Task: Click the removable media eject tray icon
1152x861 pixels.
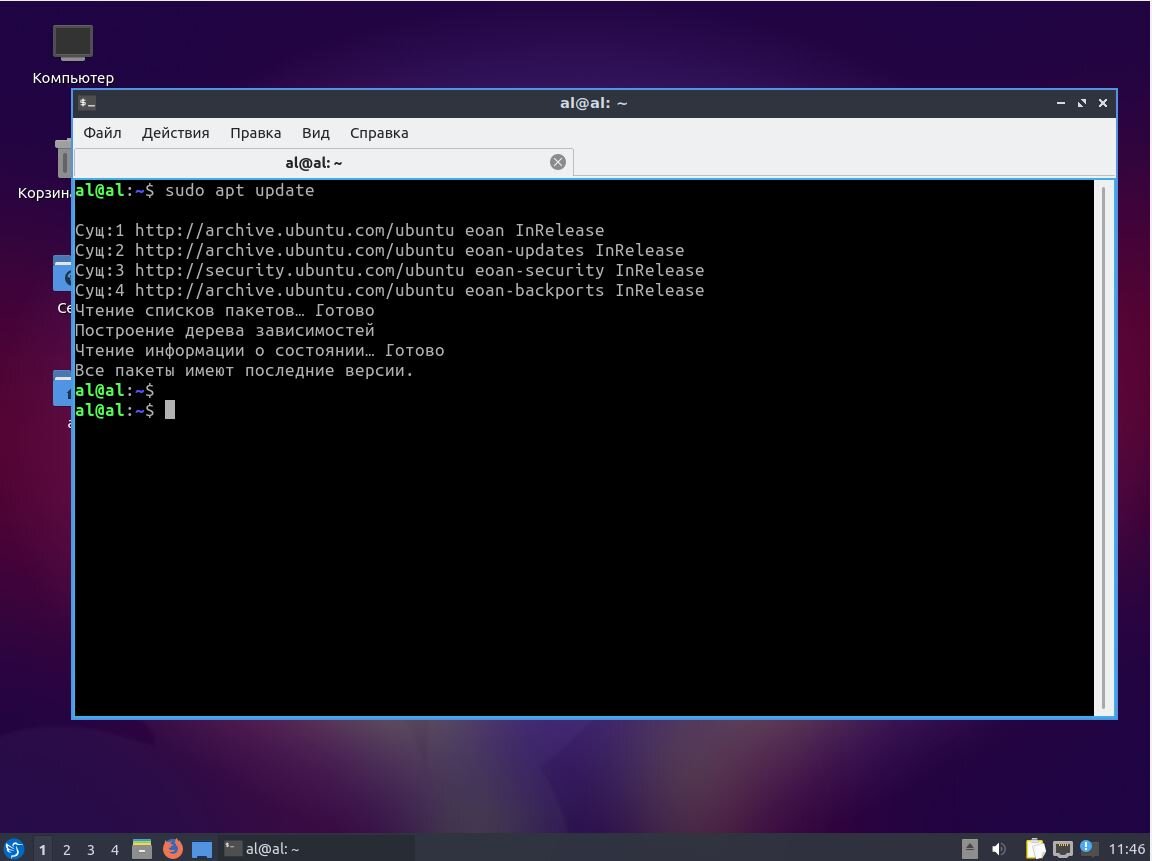Action: tap(970, 849)
